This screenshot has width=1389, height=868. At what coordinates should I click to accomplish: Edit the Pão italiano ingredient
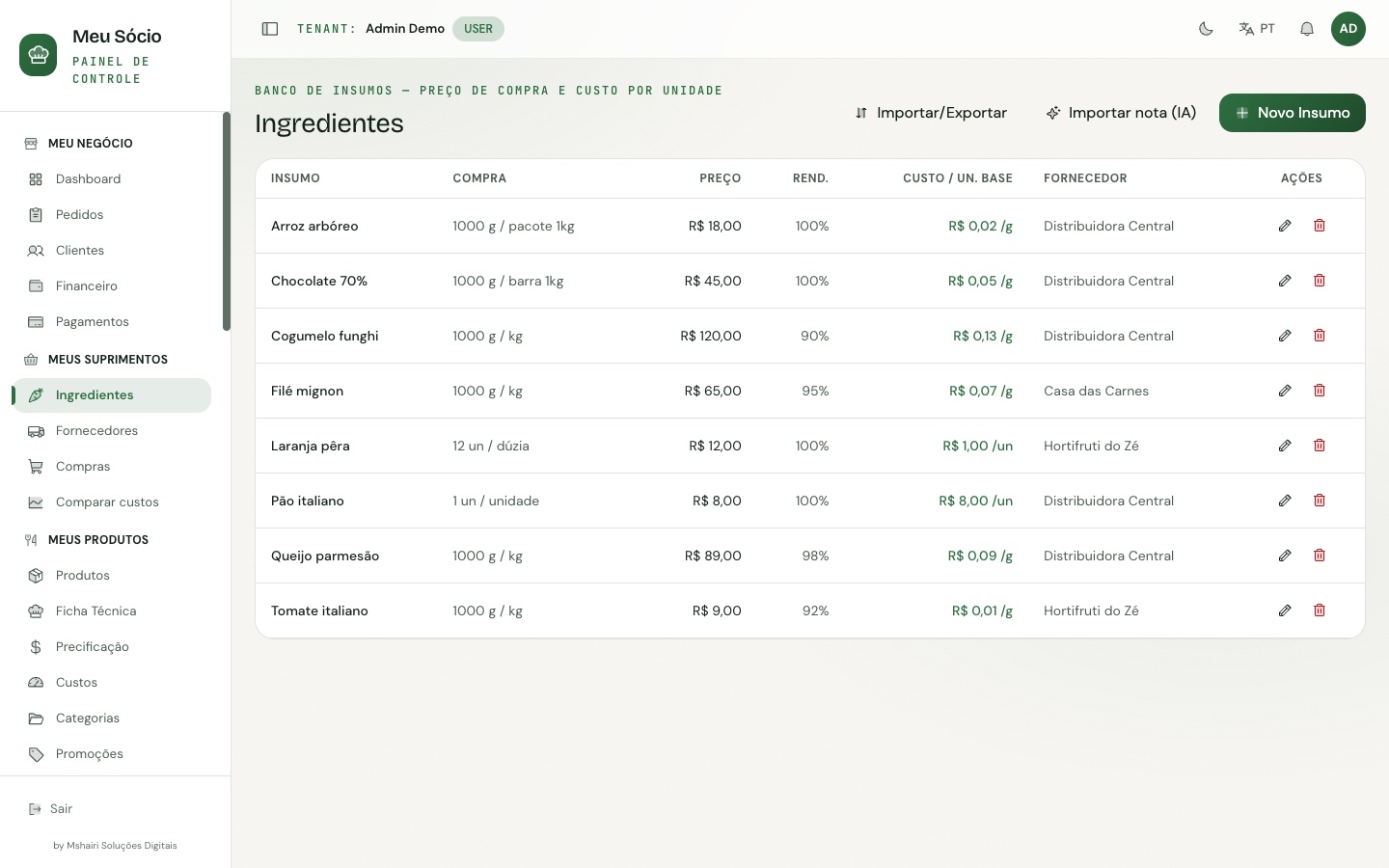1285,501
